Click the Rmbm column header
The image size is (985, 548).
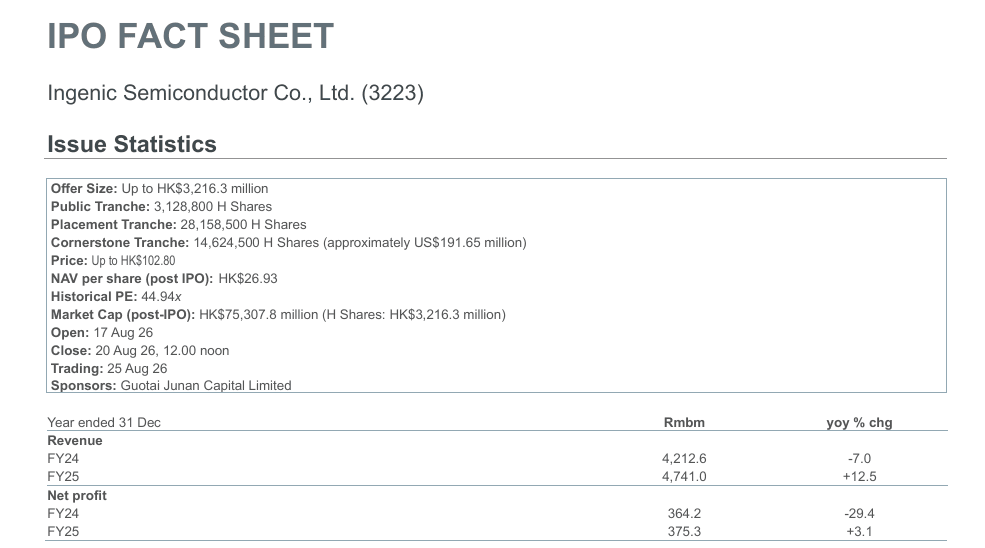click(x=684, y=422)
